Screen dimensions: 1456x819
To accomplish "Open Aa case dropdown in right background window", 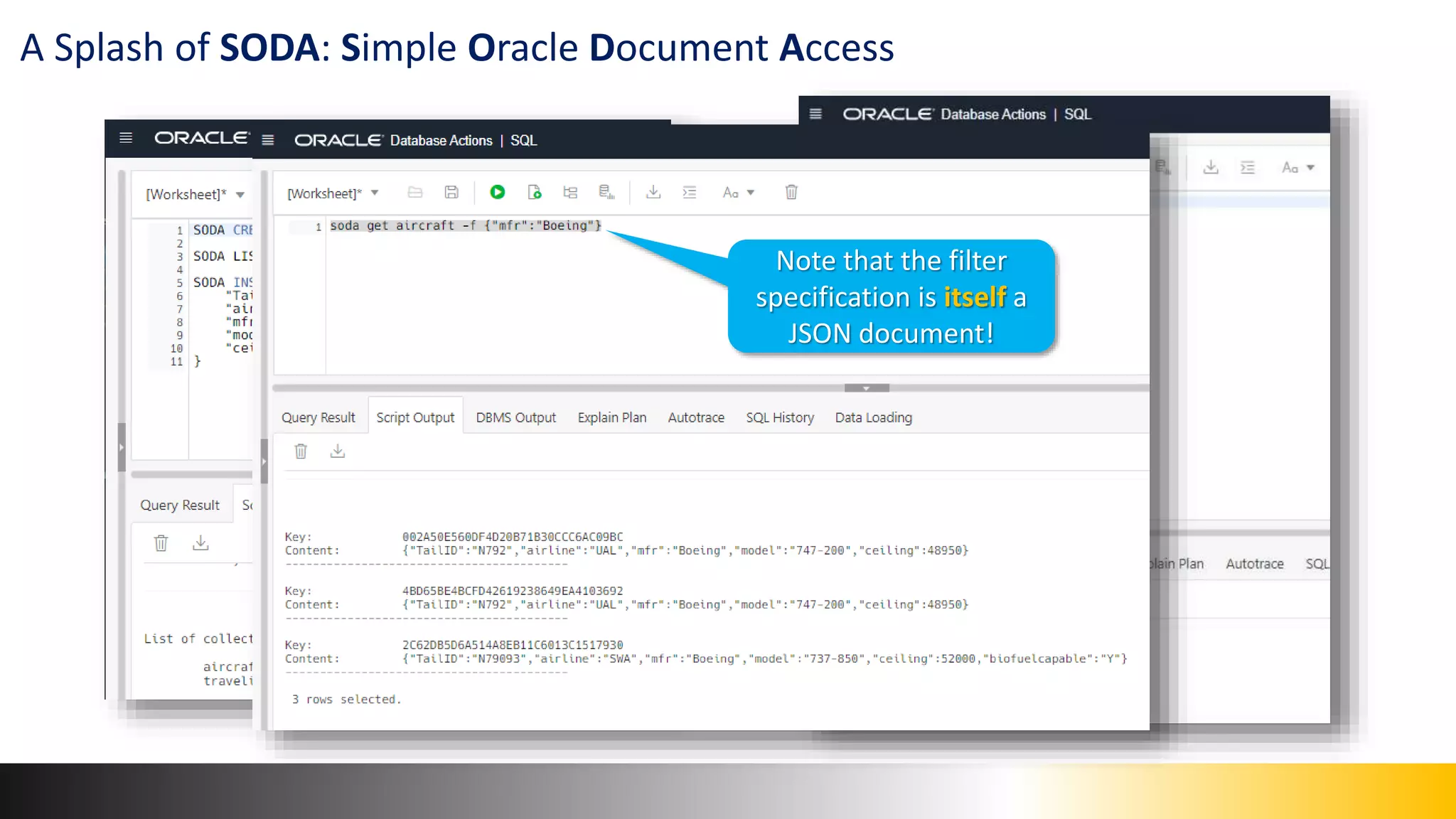I will point(1298,168).
